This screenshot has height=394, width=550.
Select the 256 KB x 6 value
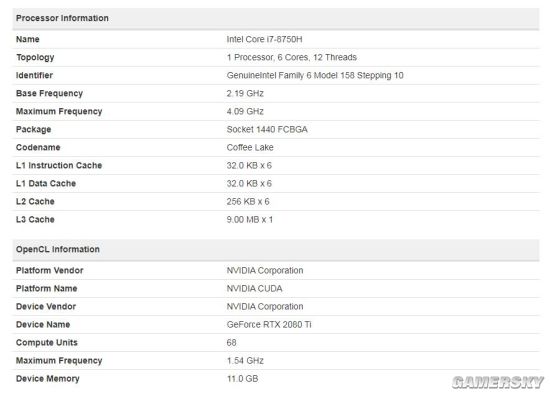tap(248, 202)
